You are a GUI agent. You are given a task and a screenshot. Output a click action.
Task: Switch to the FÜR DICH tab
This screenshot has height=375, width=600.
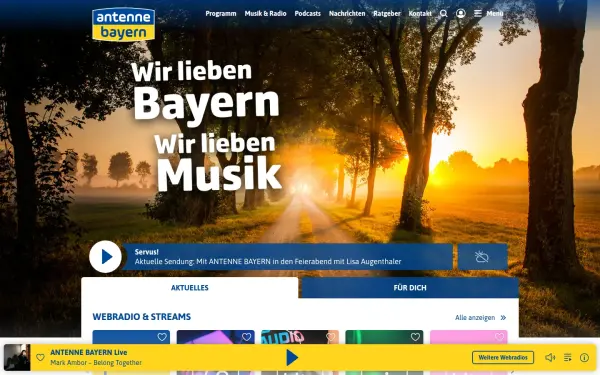tap(410, 288)
